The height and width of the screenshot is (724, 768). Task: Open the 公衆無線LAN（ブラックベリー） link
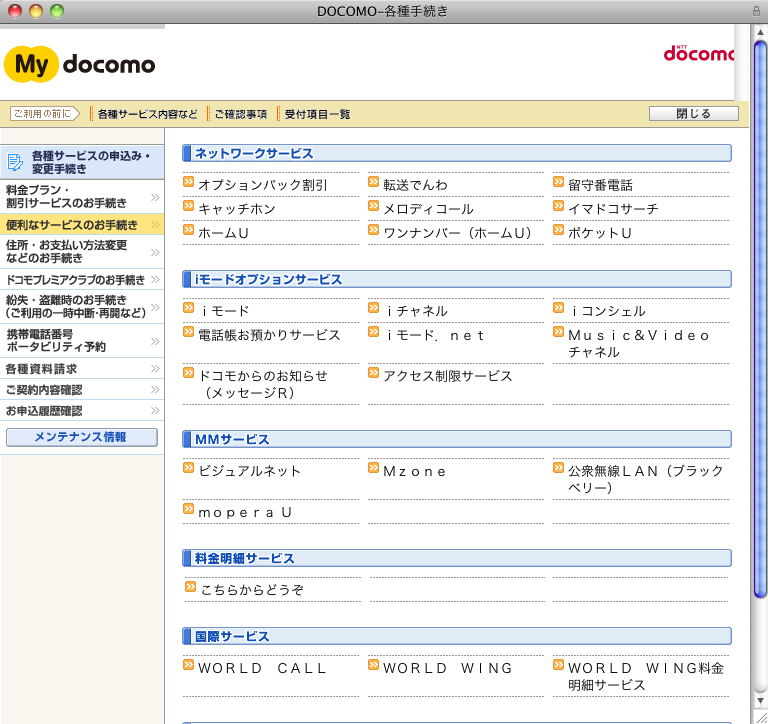tap(646, 479)
